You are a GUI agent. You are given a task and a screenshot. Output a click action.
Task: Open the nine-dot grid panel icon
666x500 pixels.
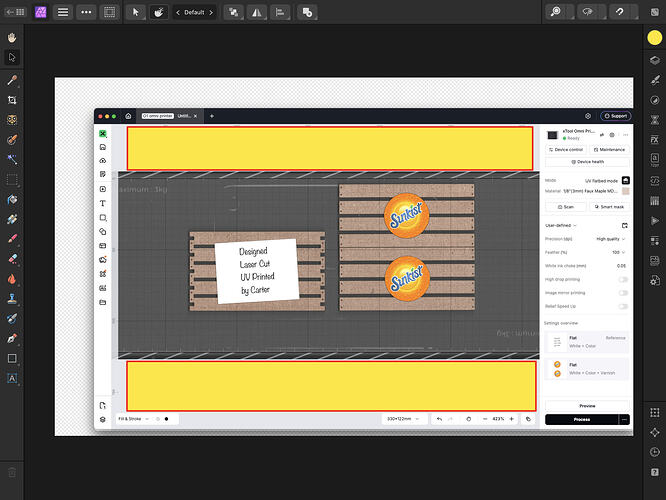coord(655,412)
